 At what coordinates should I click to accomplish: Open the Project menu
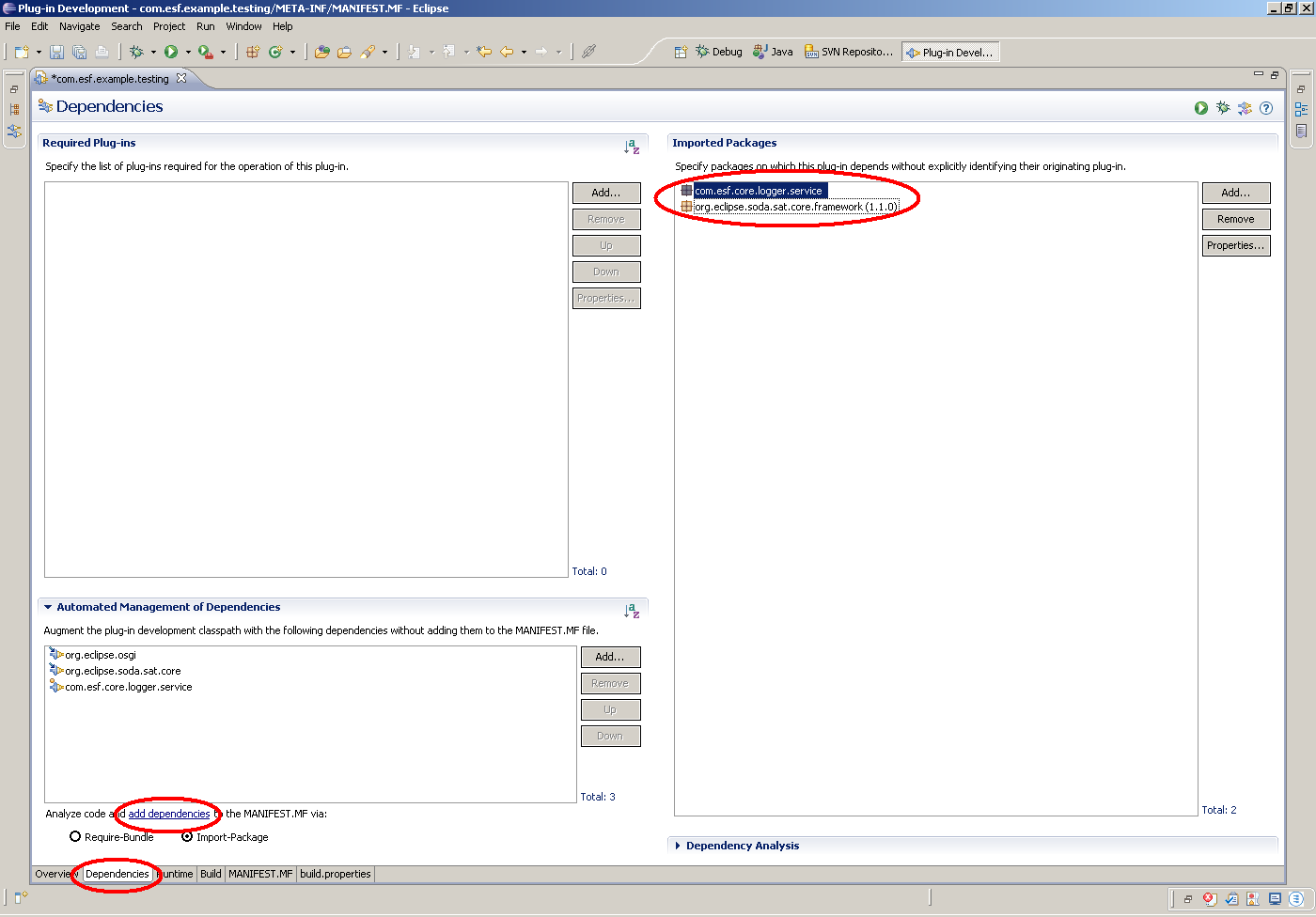coord(169,26)
